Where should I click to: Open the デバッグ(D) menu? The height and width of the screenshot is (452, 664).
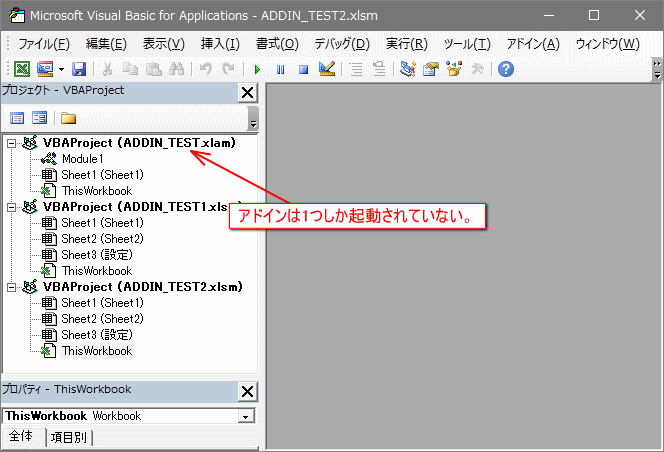[342, 44]
